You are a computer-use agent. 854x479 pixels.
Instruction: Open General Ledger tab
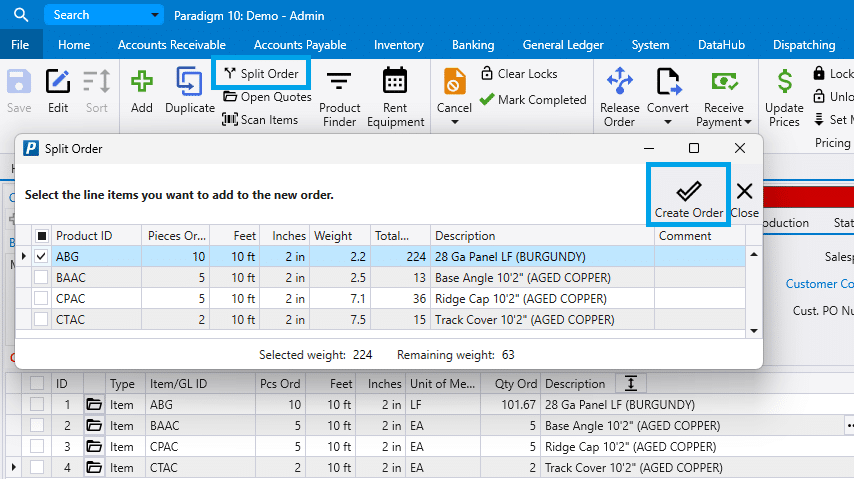(x=563, y=45)
